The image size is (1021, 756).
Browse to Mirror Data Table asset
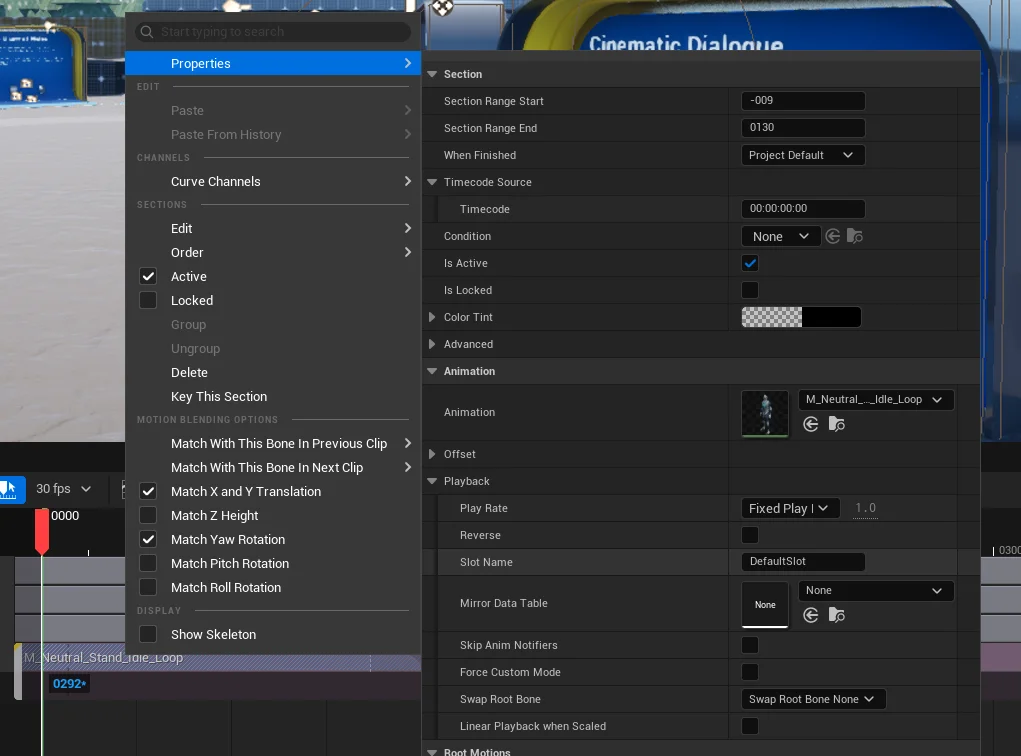coord(837,615)
